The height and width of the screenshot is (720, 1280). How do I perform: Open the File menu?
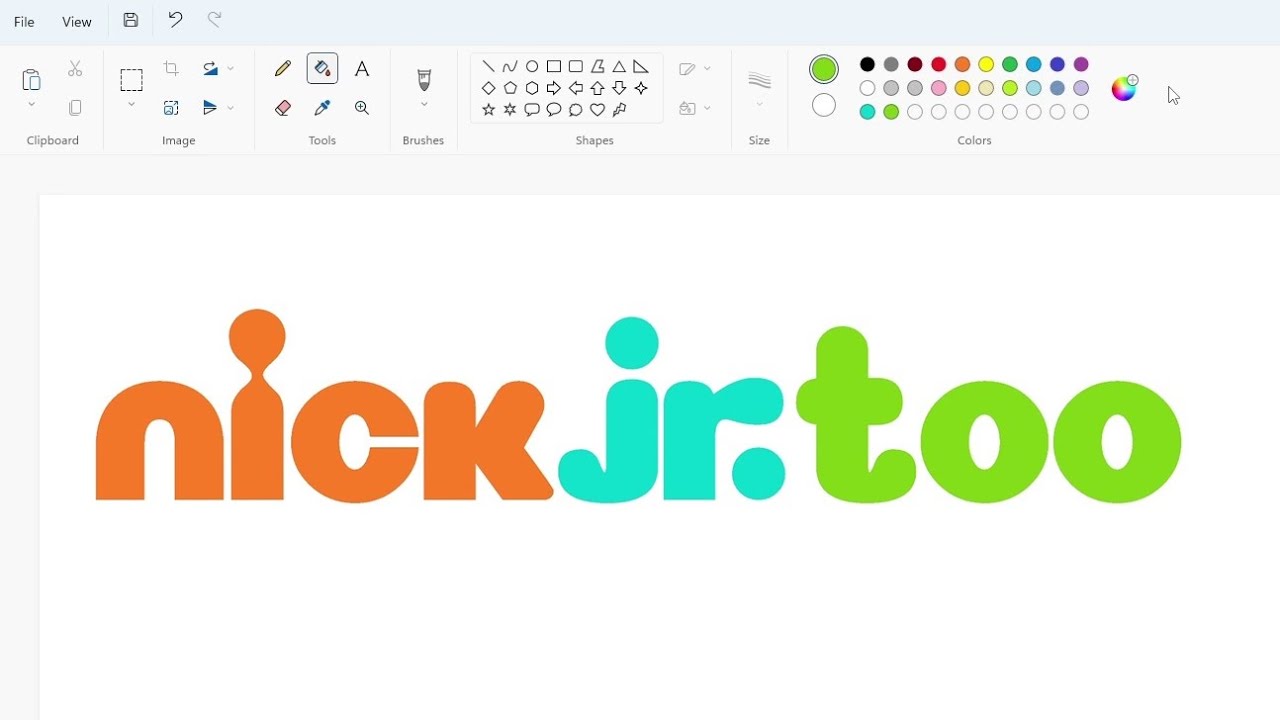[24, 21]
